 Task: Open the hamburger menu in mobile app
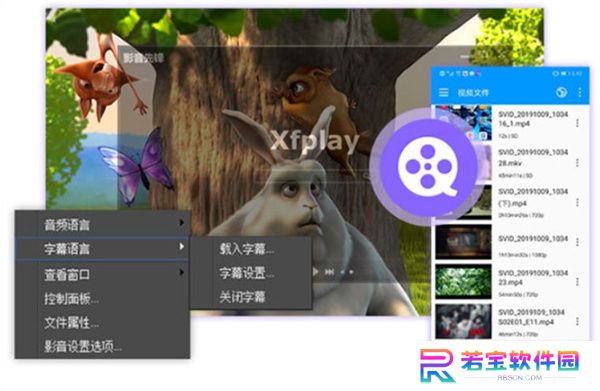(x=443, y=92)
